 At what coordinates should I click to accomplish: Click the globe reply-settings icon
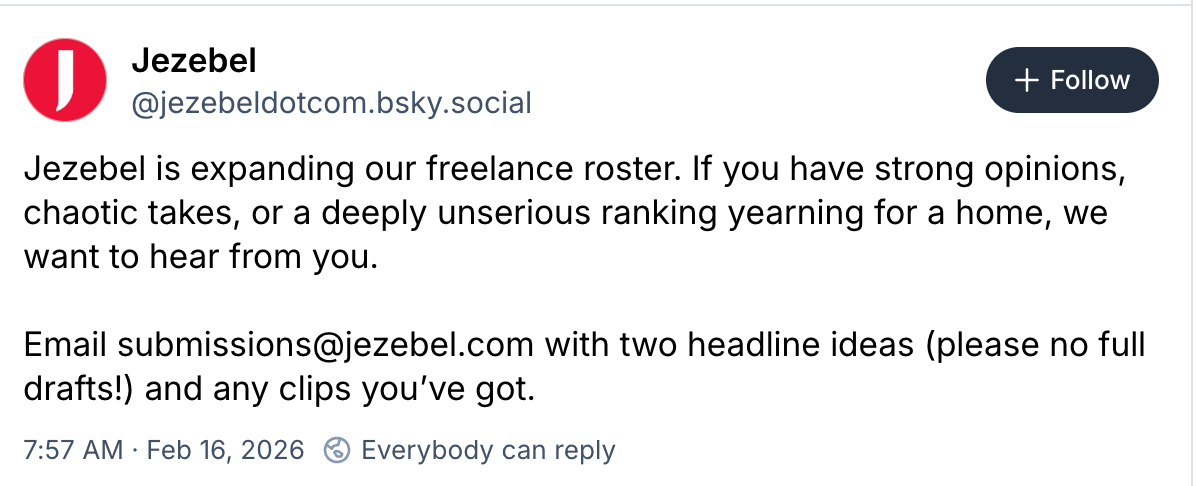click(x=337, y=450)
